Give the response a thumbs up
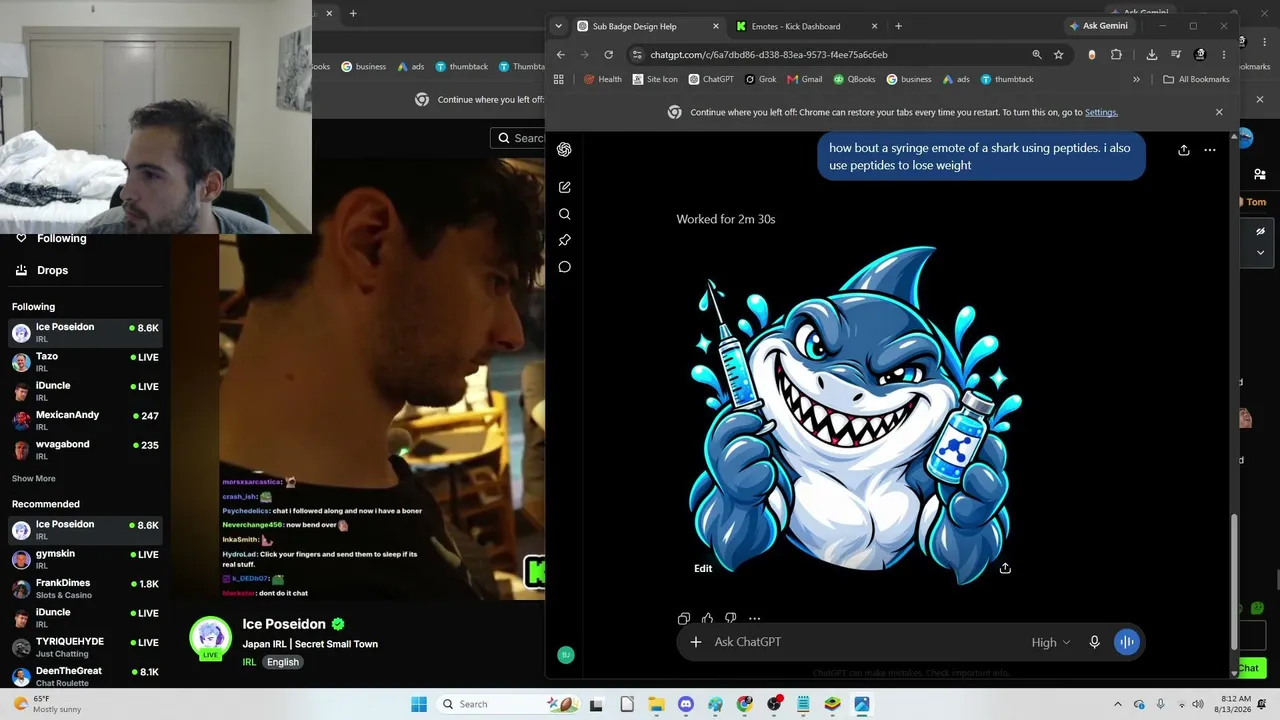 (x=707, y=618)
